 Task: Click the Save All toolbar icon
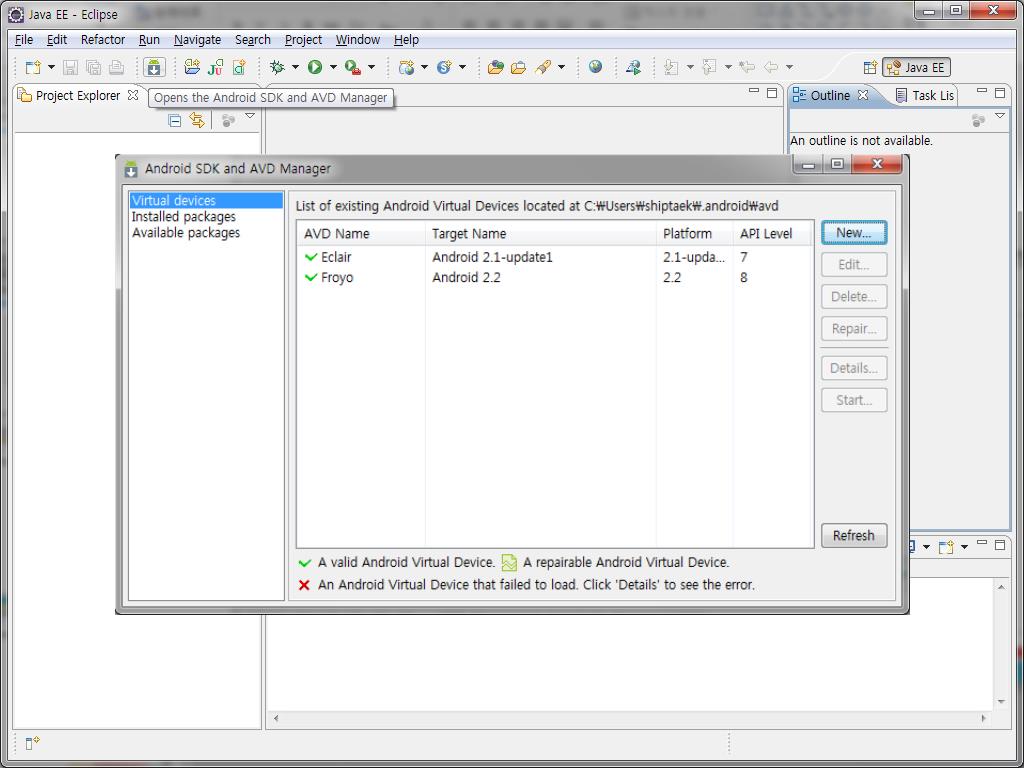pos(93,67)
